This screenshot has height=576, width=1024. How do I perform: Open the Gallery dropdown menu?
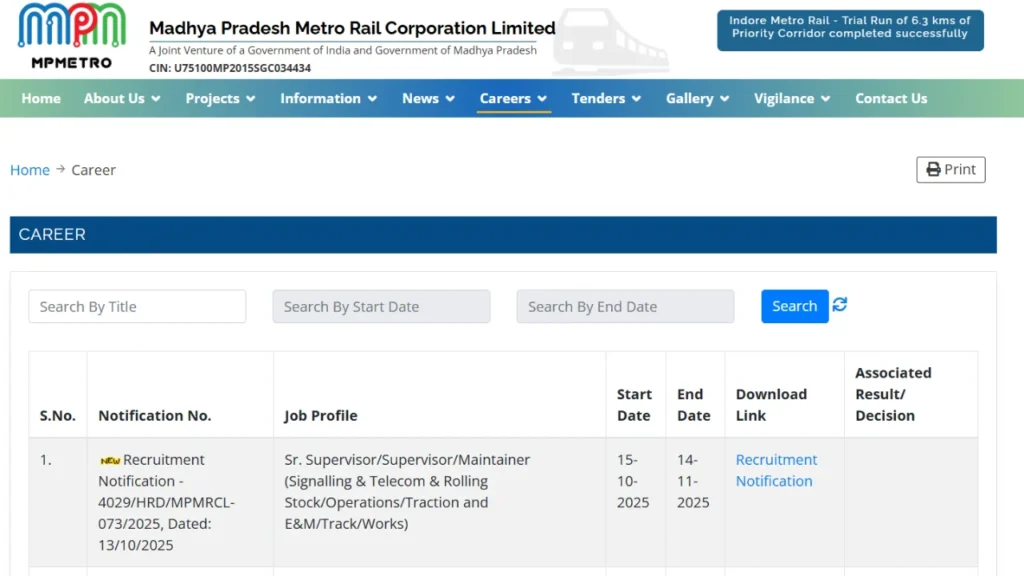tap(697, 98)
